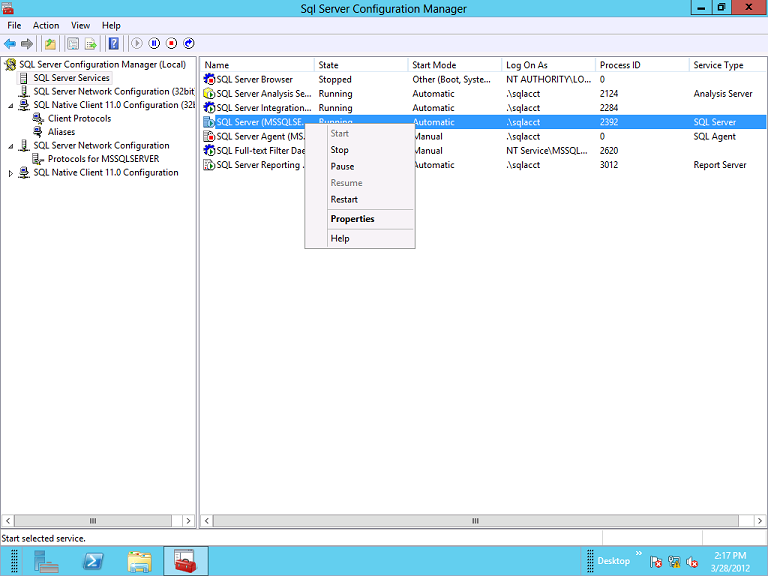Click the SQL Server Services tree icon

tap(24, 78)
